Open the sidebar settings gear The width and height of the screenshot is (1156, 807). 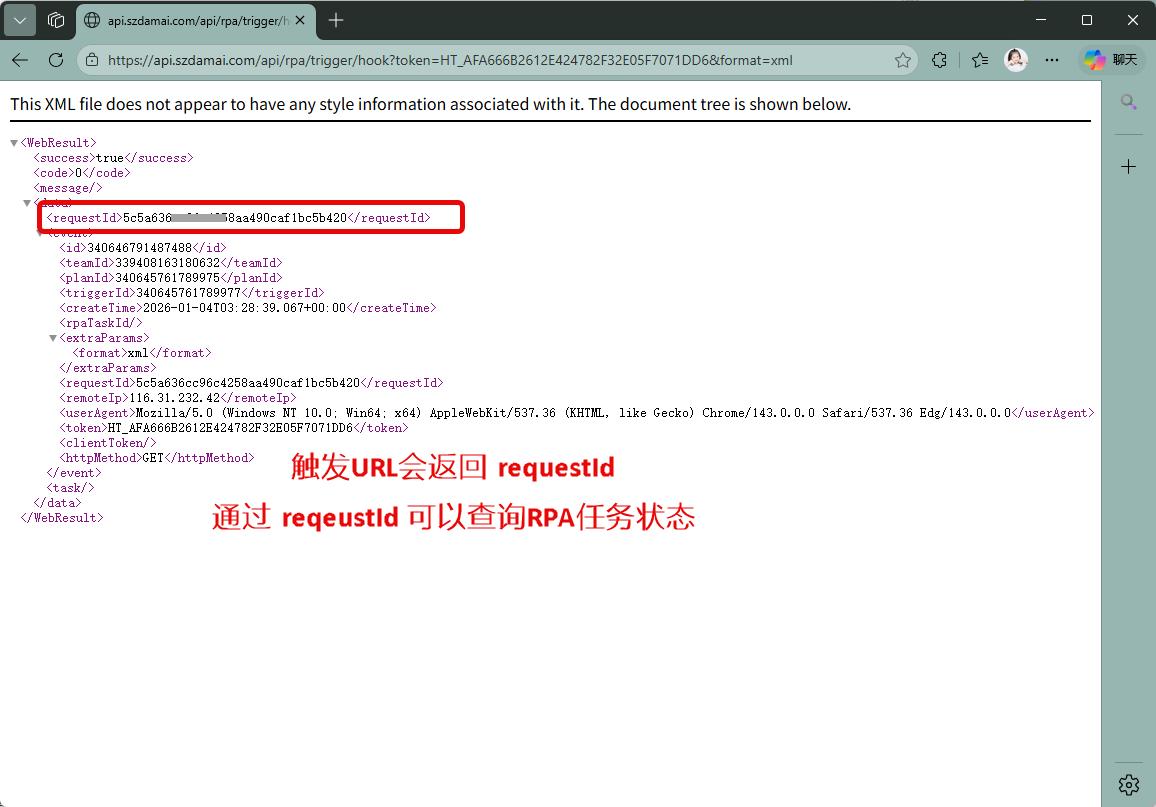pos(1128,783)
